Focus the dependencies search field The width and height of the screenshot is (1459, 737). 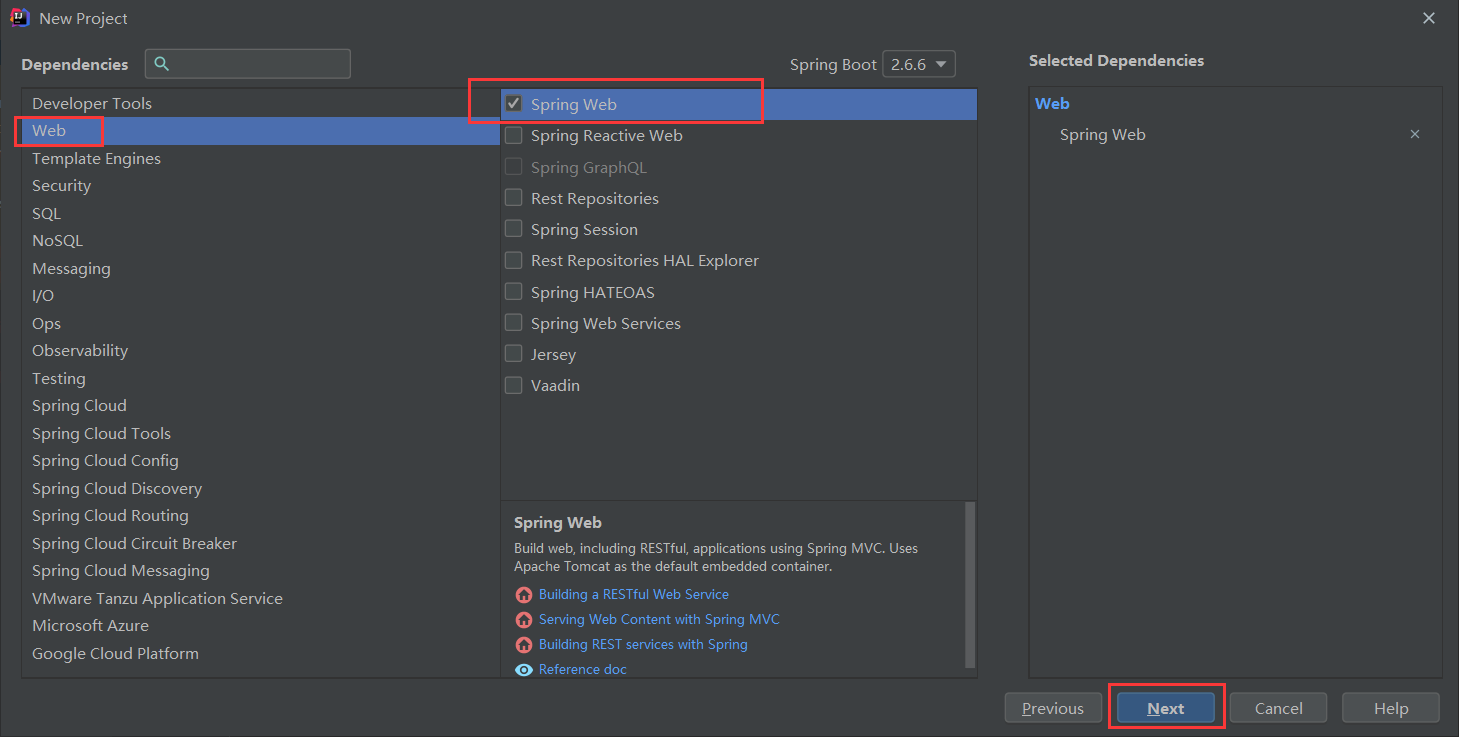[x=248, y=64]
